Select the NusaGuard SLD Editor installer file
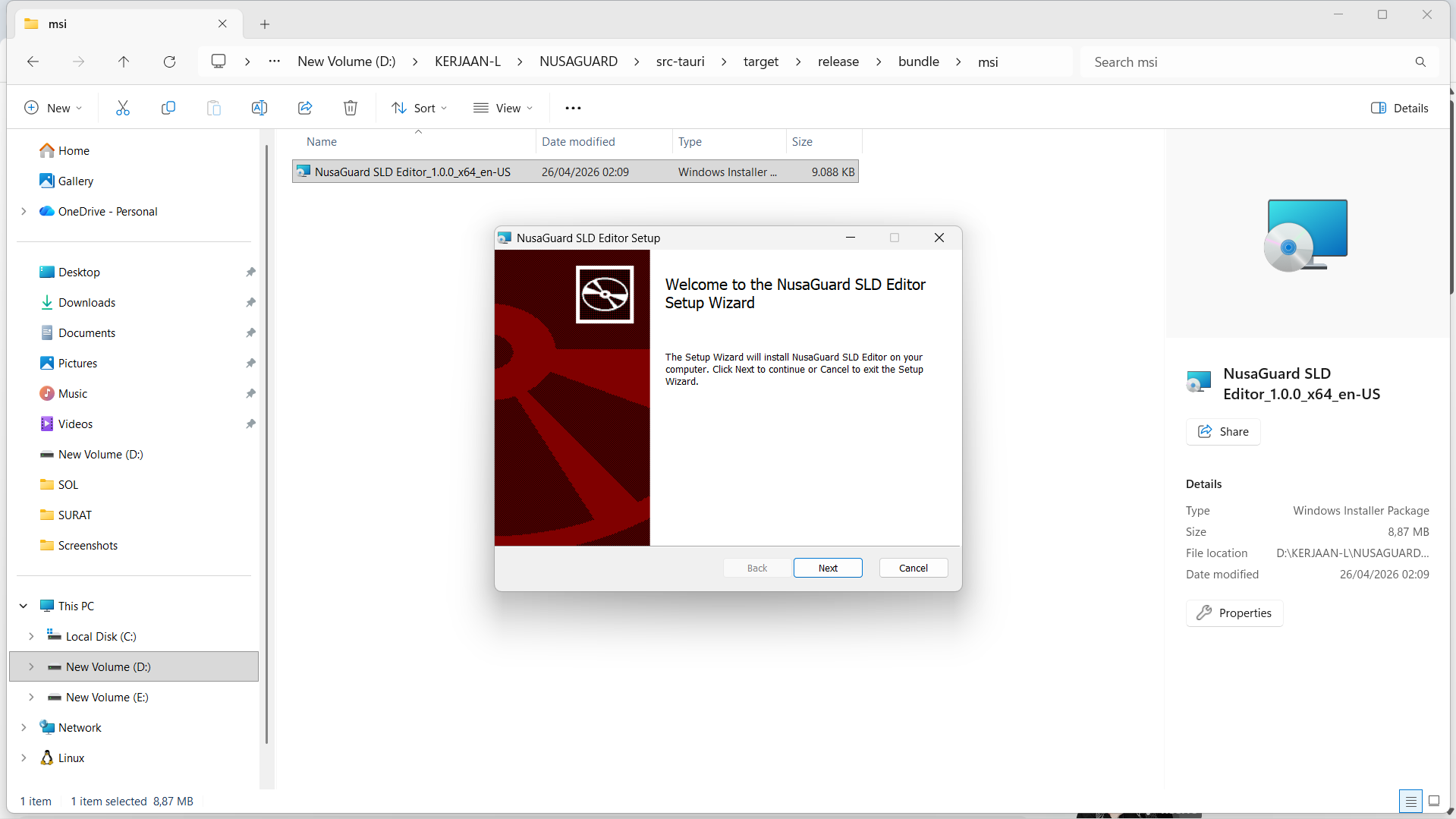 414,172
